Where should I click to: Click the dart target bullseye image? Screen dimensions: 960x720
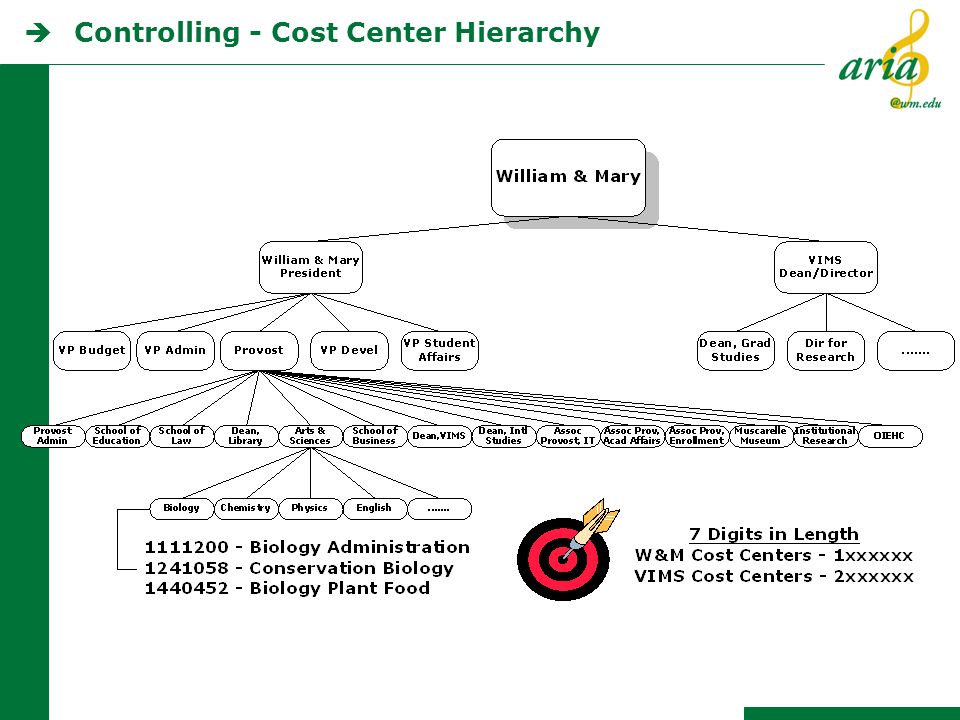point(567,550)
